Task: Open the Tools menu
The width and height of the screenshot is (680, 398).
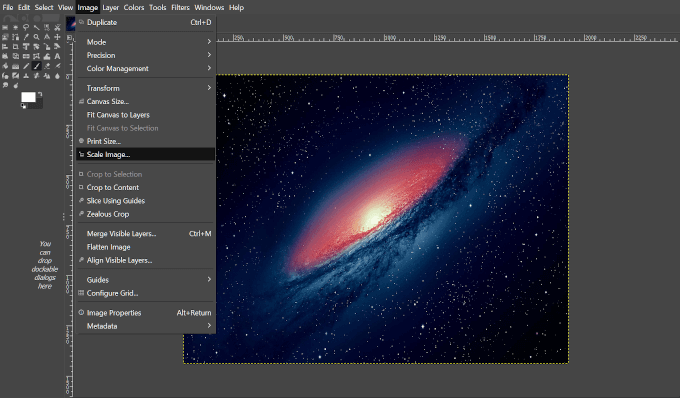Action: pyautogui.click(x=157, y=7)
